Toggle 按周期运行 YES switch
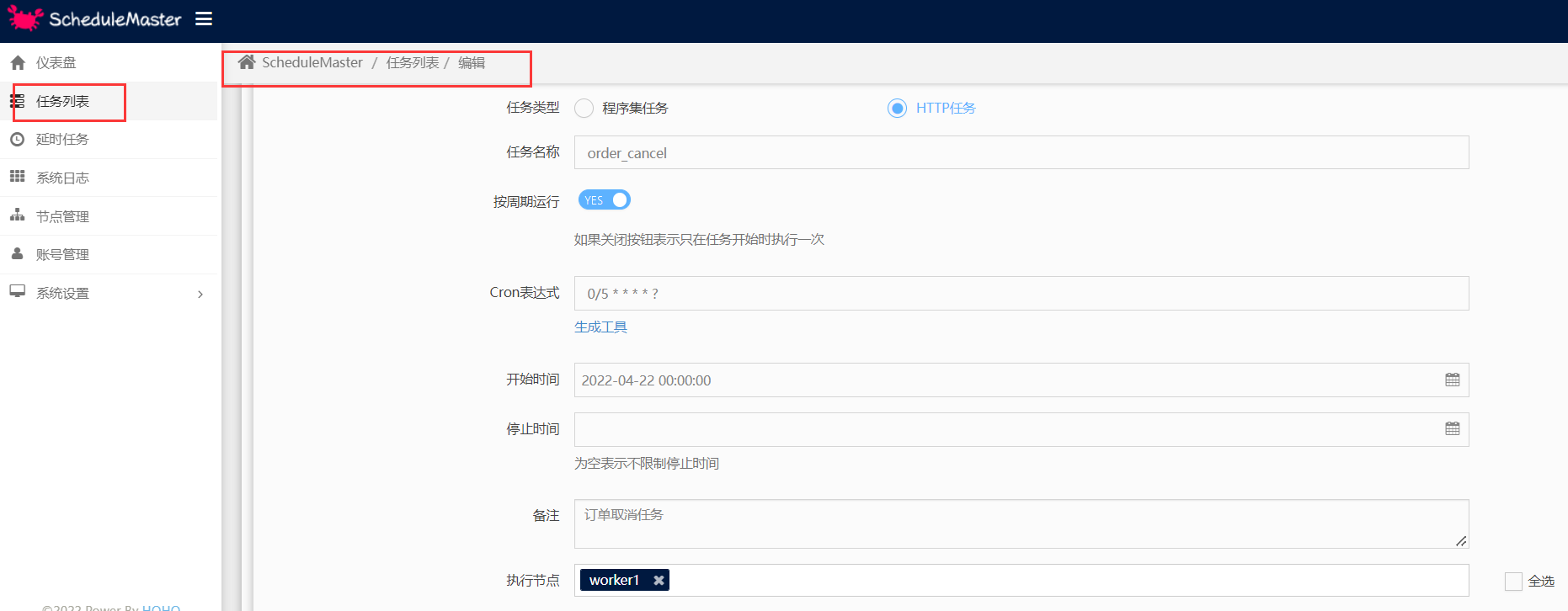 pyautogui.click(x=604, y=200)
